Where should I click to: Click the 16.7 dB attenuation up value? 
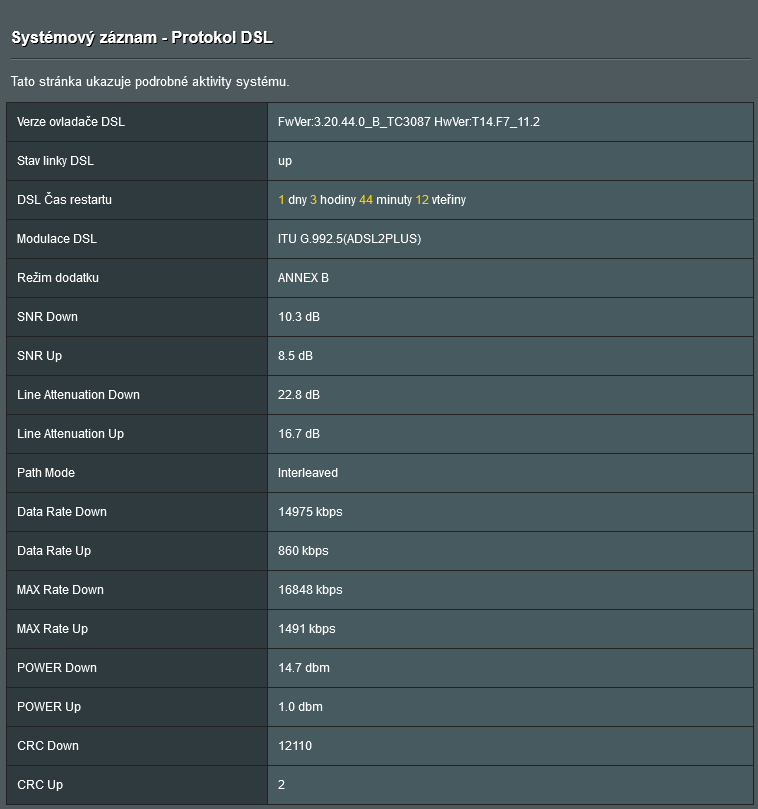(299, 434)
